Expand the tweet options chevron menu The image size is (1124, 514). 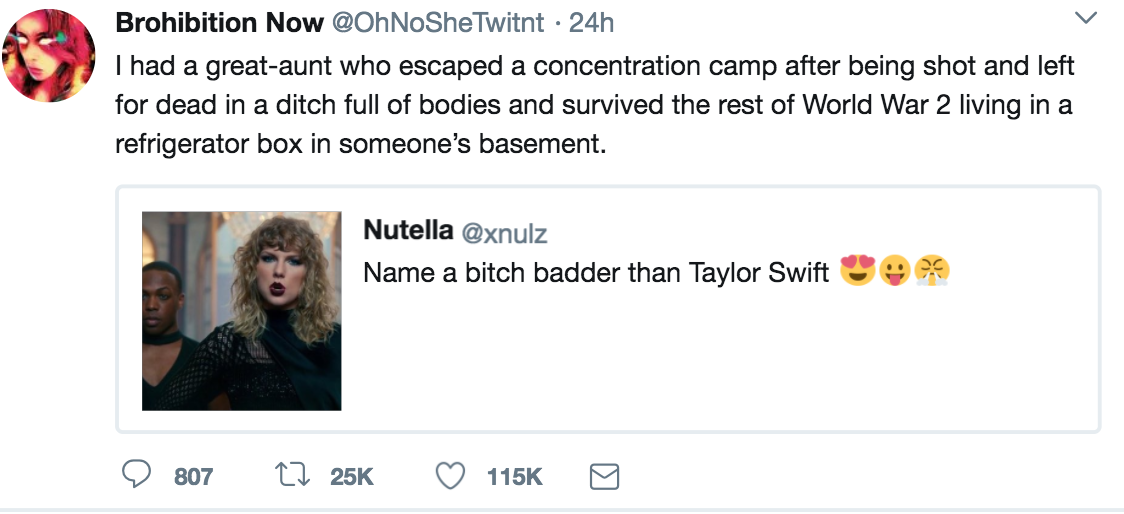point(1085,19)
